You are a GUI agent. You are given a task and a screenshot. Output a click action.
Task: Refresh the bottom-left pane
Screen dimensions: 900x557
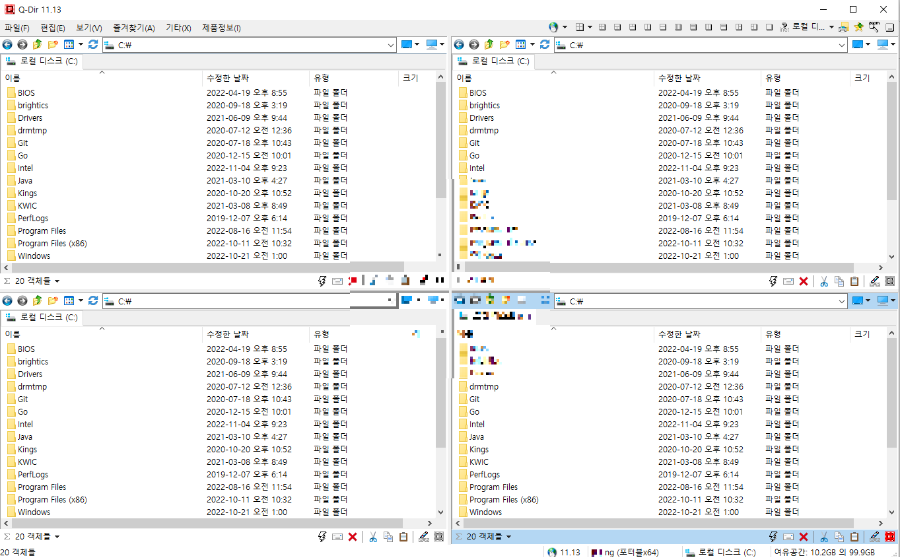[93, 301]
